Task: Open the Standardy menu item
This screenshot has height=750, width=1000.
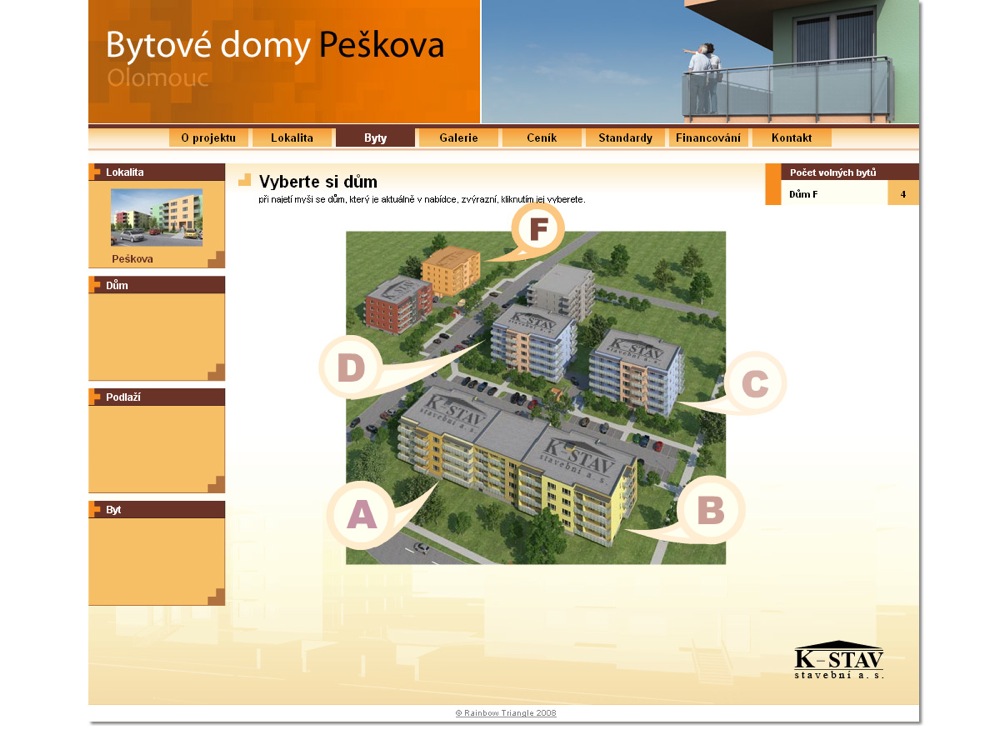Action: [x=625, y=138]
